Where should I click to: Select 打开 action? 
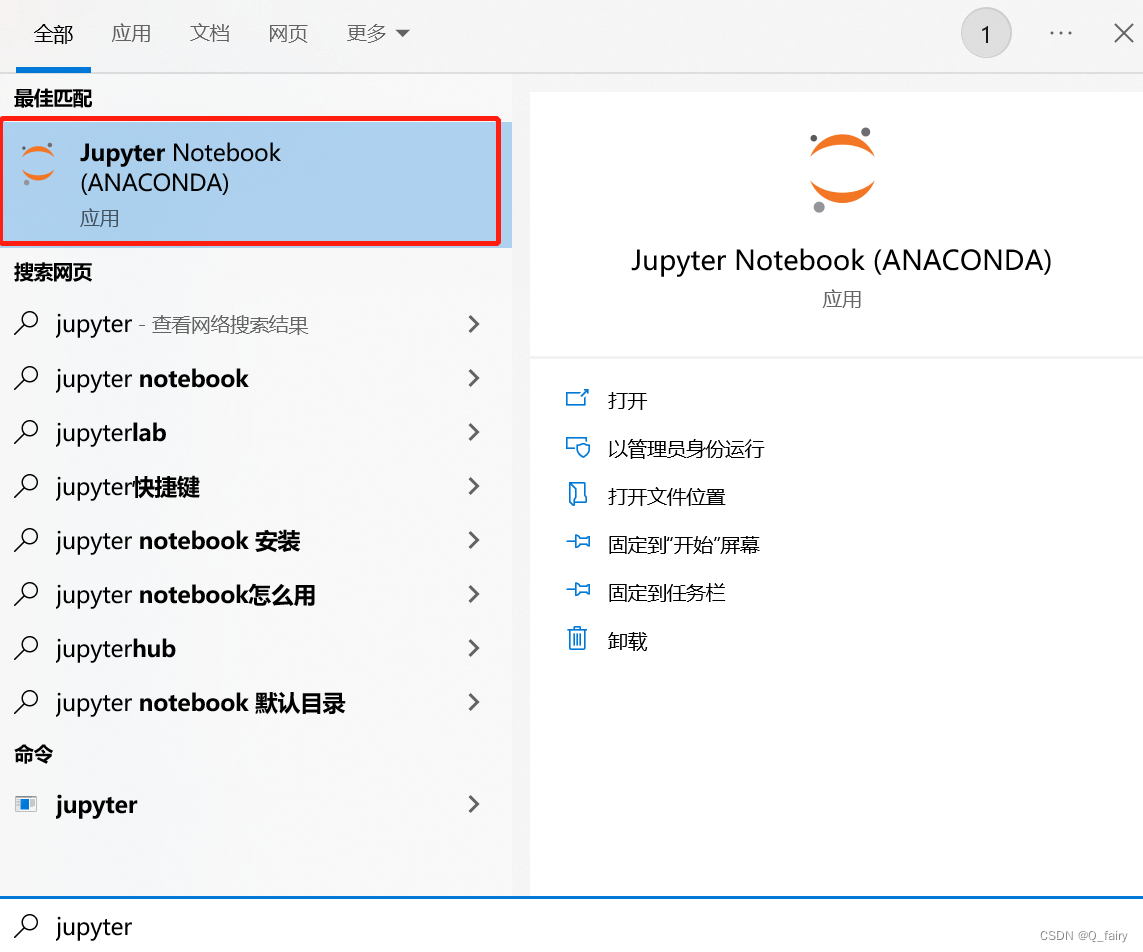pyautogui.click(x=628, y=400)
